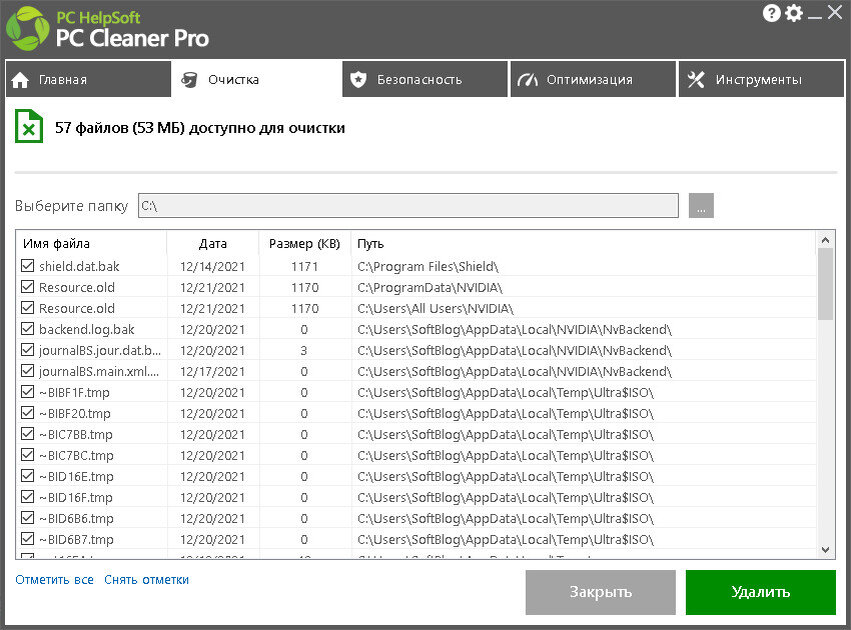851x630 pixels.
Task: Uncheck ~BIC7BC.tmp checkbox
Action: coord(27,455)
